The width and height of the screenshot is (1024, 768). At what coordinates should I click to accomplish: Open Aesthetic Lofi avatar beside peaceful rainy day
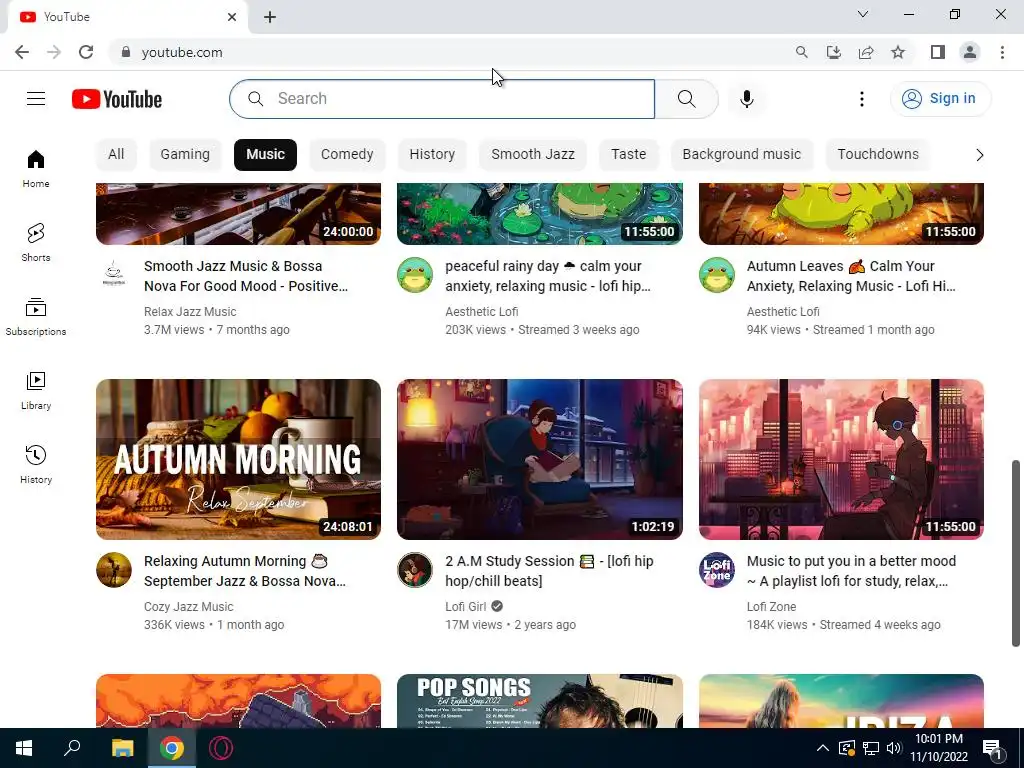tap(415, 275)
